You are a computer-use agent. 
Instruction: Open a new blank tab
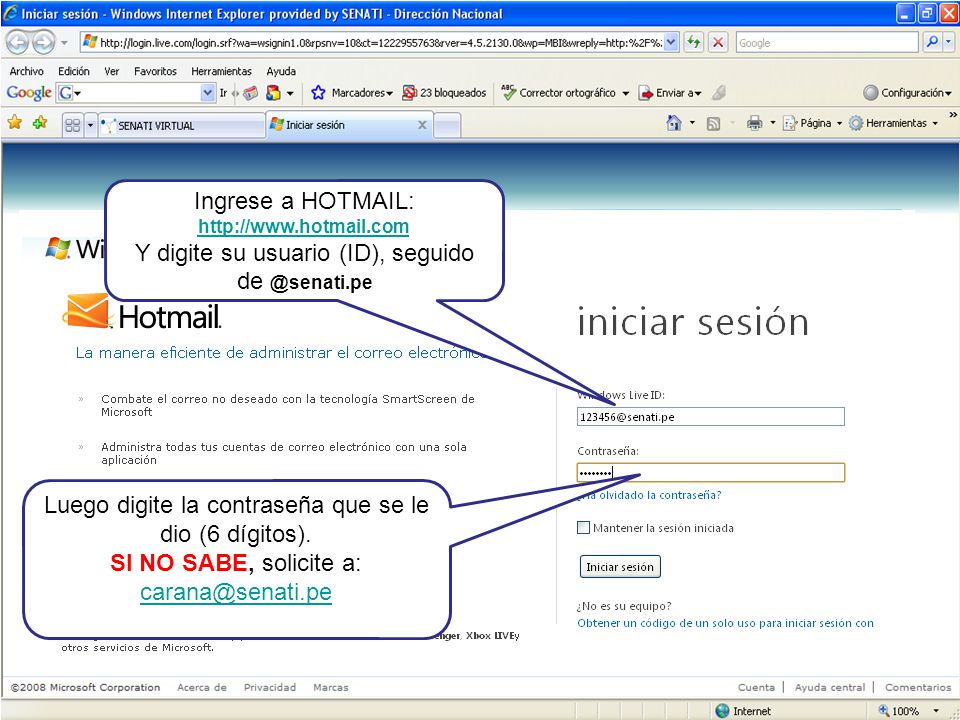(447, 126)
